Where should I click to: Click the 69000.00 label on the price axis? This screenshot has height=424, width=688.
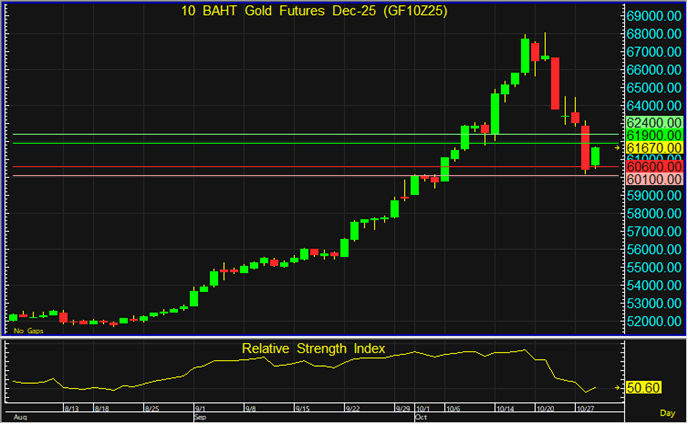pyautogui.click(x=653, y=17)
